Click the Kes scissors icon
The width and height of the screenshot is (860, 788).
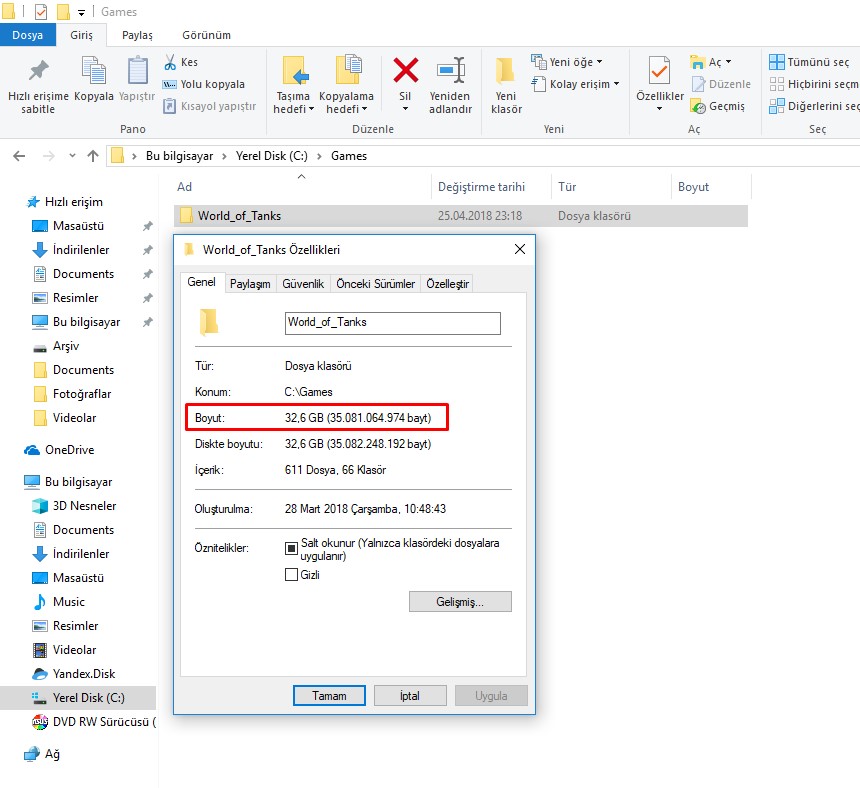(170, 62)
